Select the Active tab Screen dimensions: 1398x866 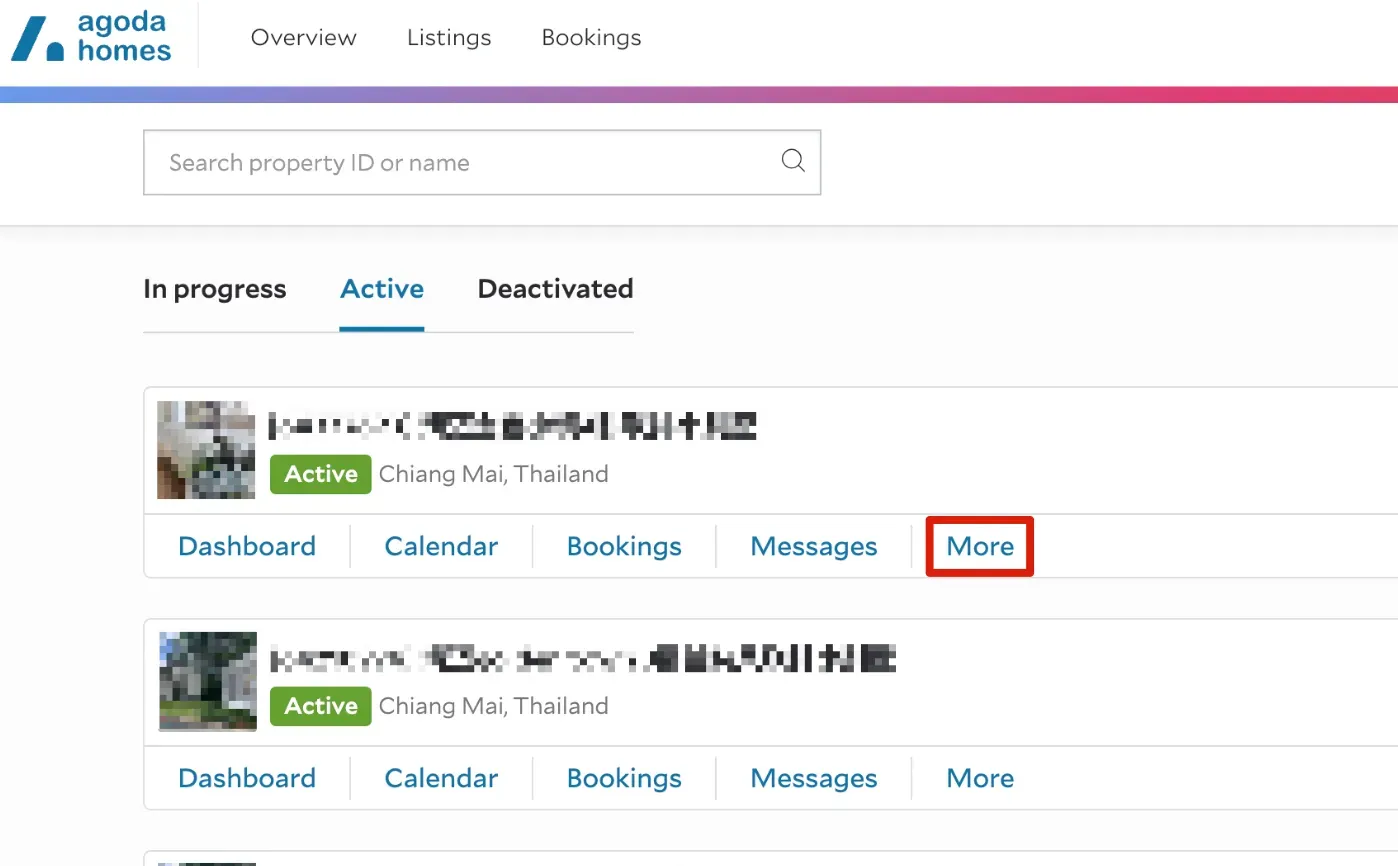tap(382, 289)
